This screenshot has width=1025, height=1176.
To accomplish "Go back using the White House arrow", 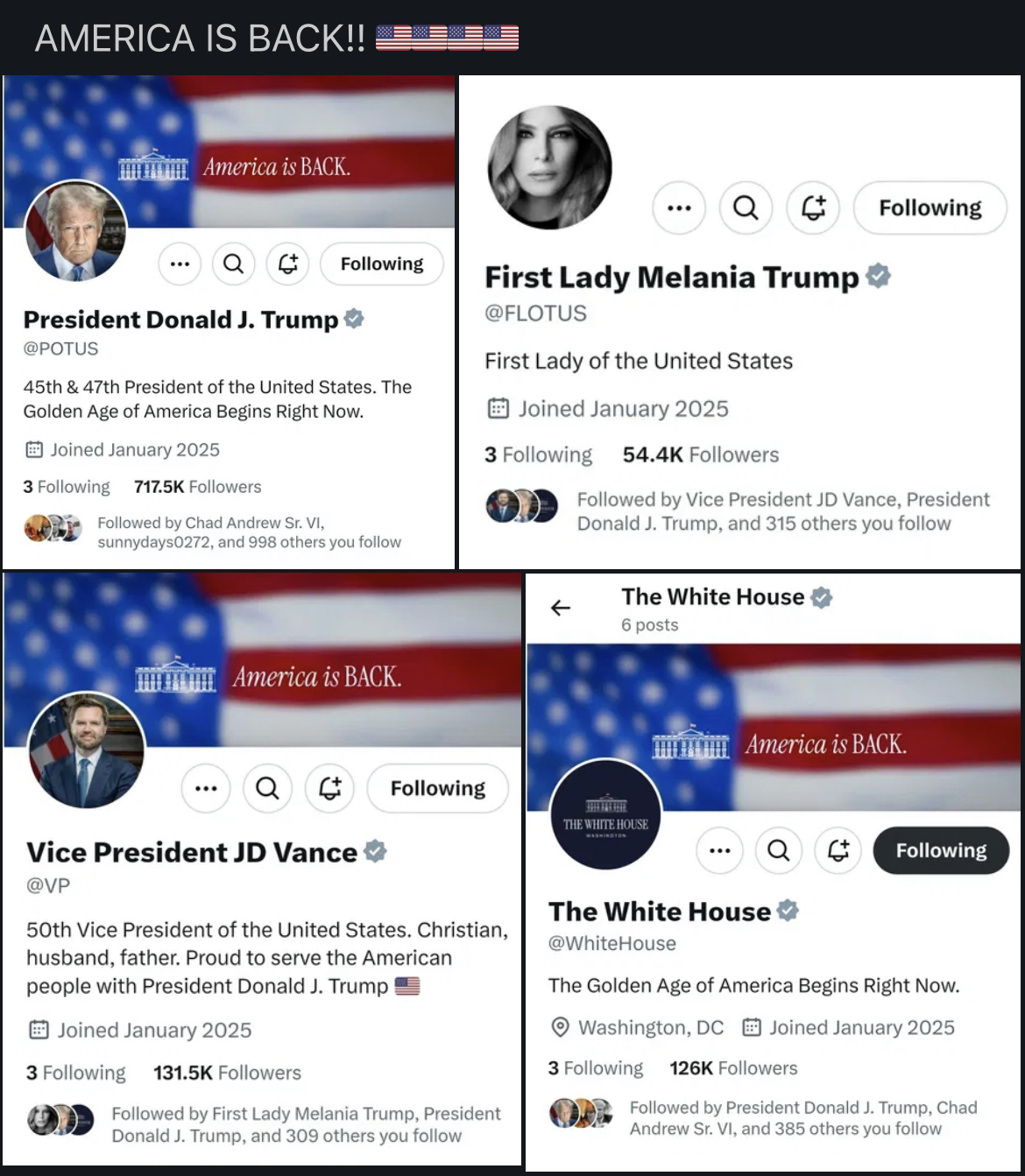I will point(561,608).
